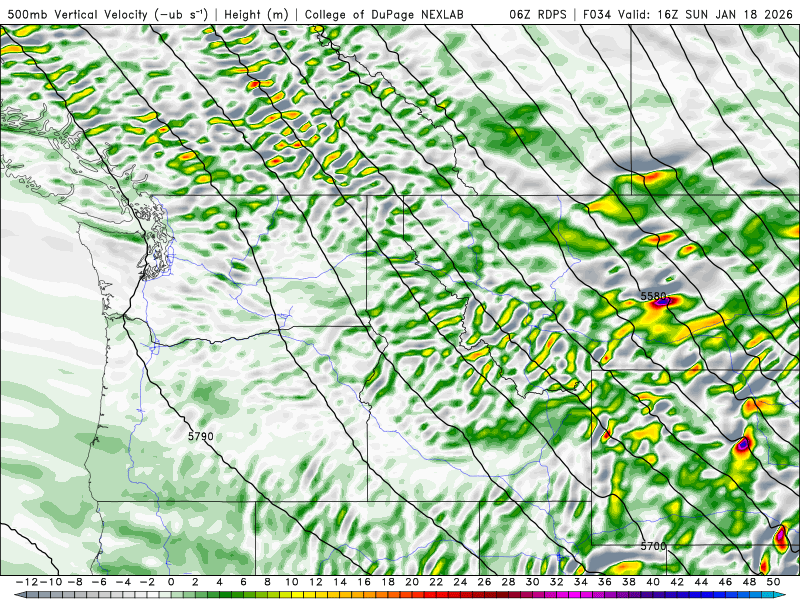Click the '-2' value on the color scale

tap(146, 582)
